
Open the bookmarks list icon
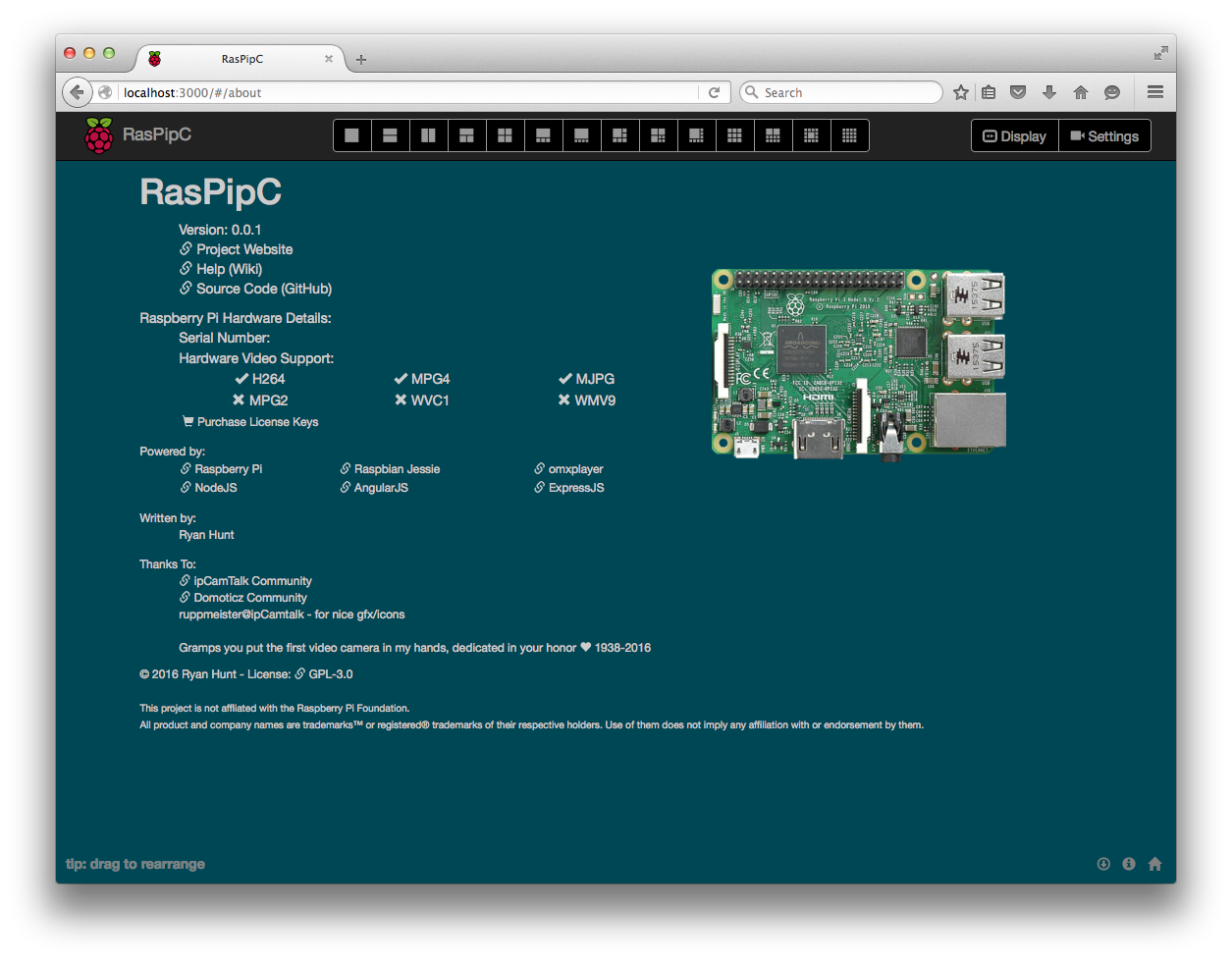[989, 92]
